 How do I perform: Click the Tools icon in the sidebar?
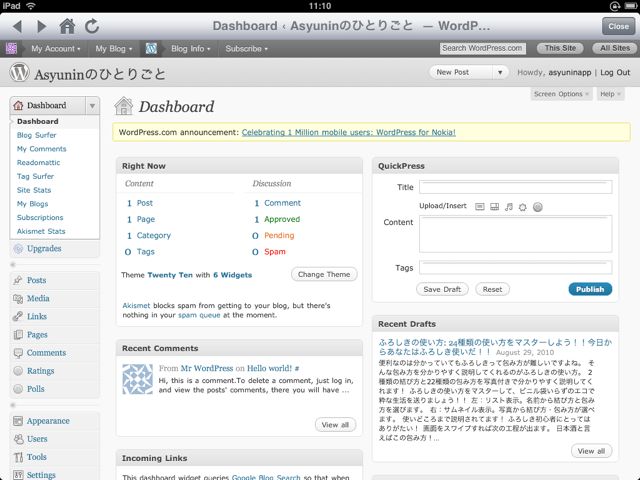point(18,457)
